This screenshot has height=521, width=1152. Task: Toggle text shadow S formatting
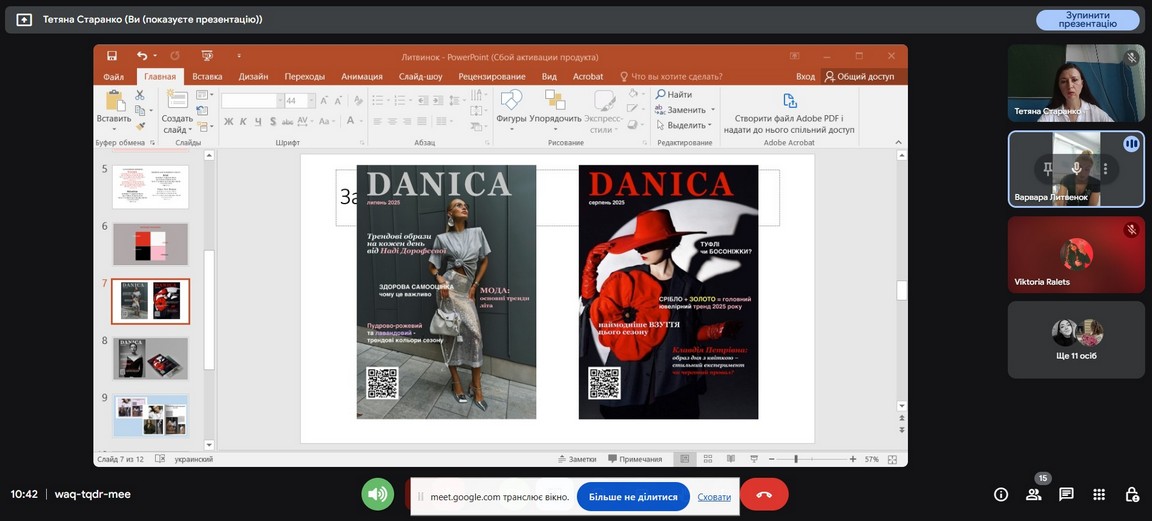[x=273, y=121]
